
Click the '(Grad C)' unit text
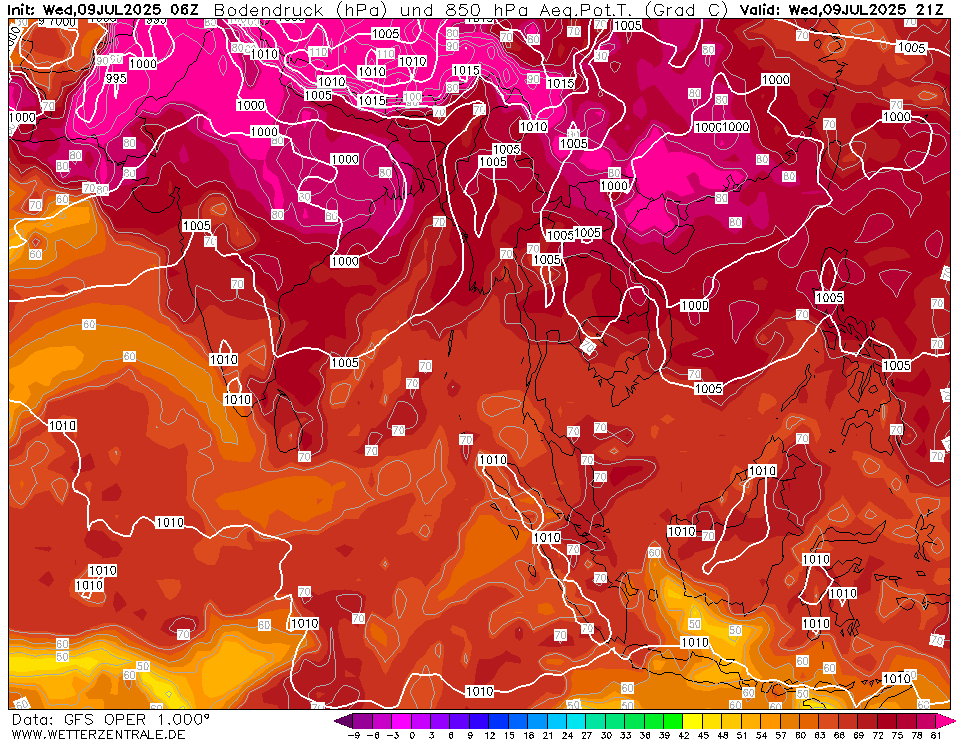[687, 10]
